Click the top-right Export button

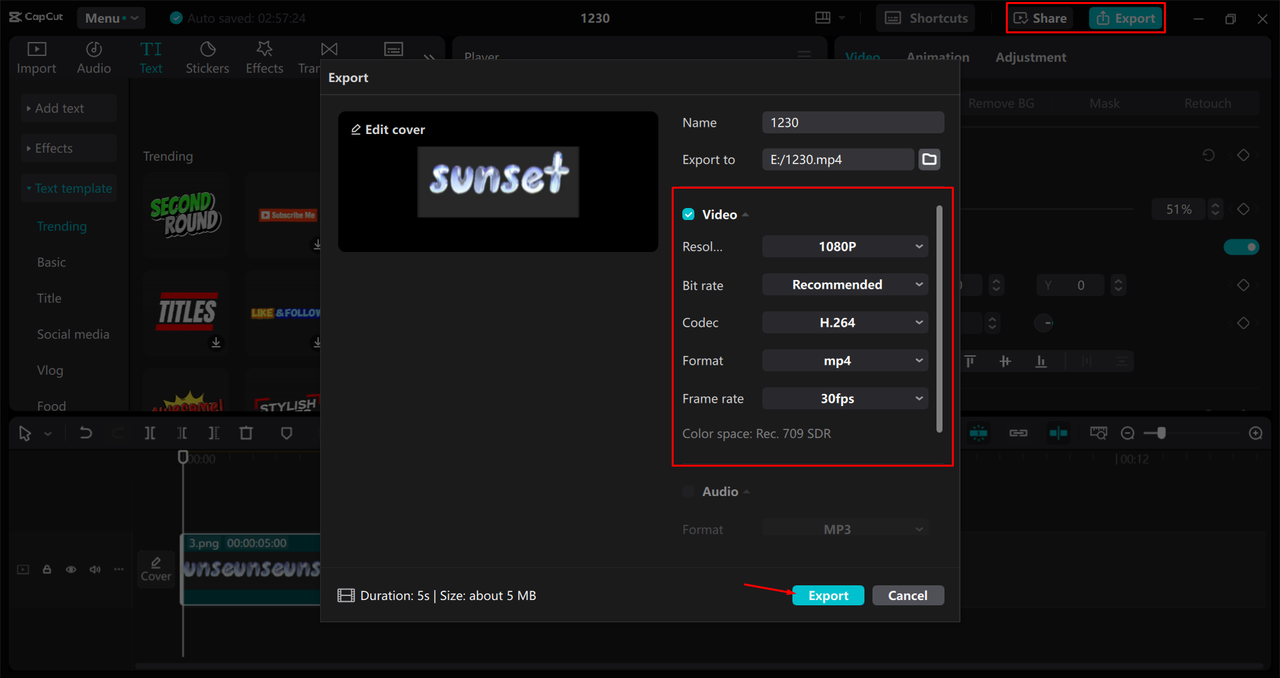(1125, 18)
